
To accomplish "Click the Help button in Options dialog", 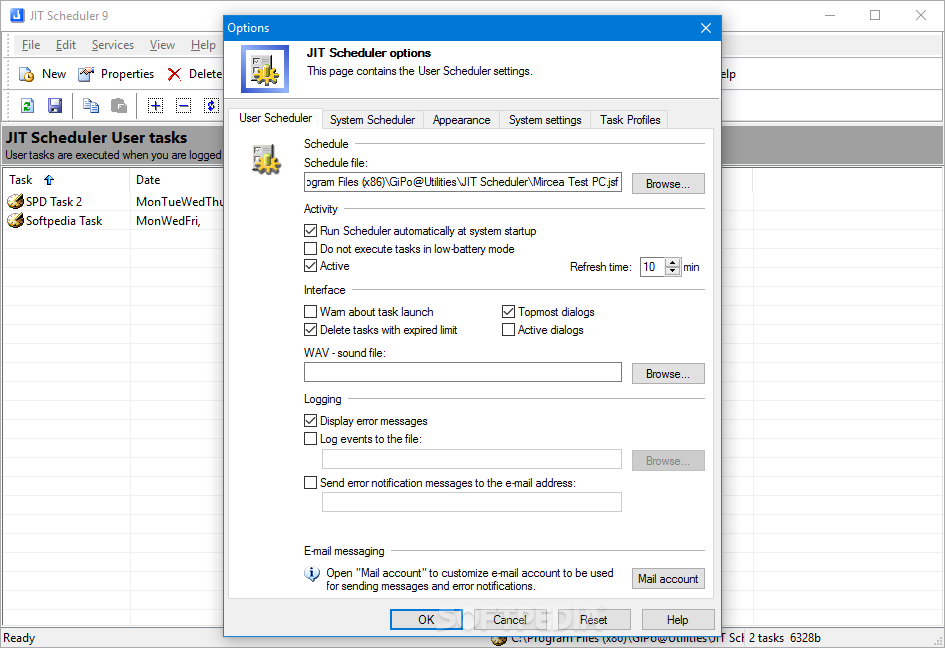I will (677, 620).
